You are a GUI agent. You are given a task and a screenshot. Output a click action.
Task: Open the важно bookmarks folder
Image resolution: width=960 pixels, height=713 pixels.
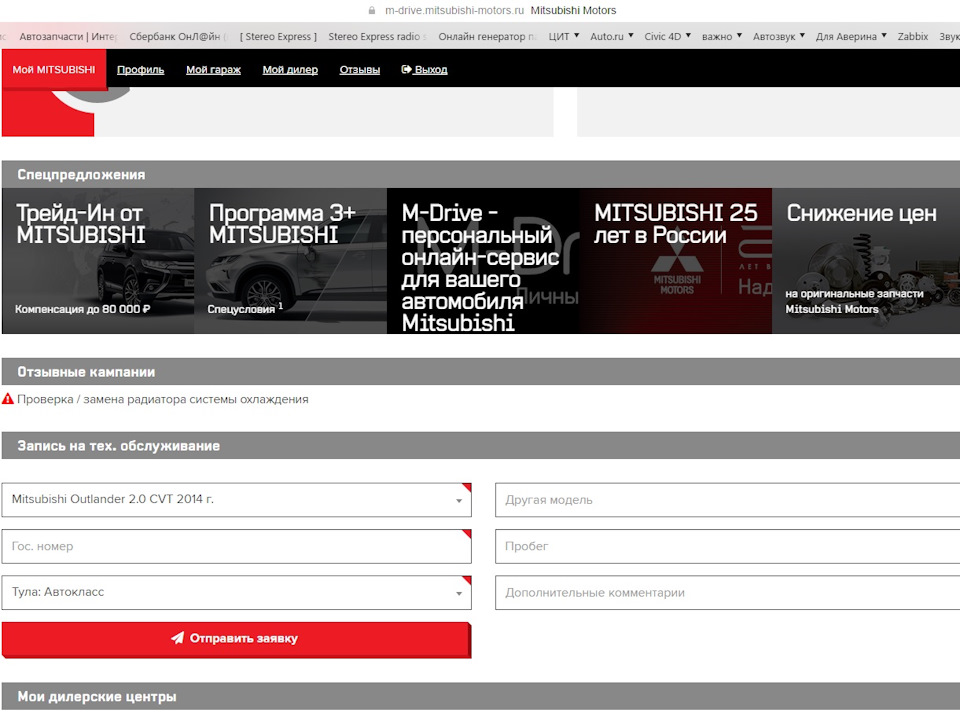[x=722, y=36]
